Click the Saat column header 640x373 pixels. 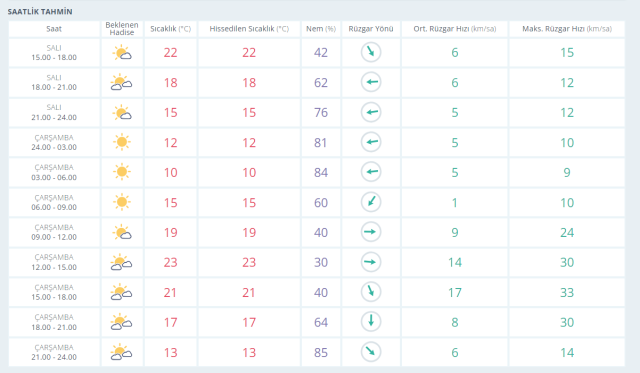coord(54,29)
